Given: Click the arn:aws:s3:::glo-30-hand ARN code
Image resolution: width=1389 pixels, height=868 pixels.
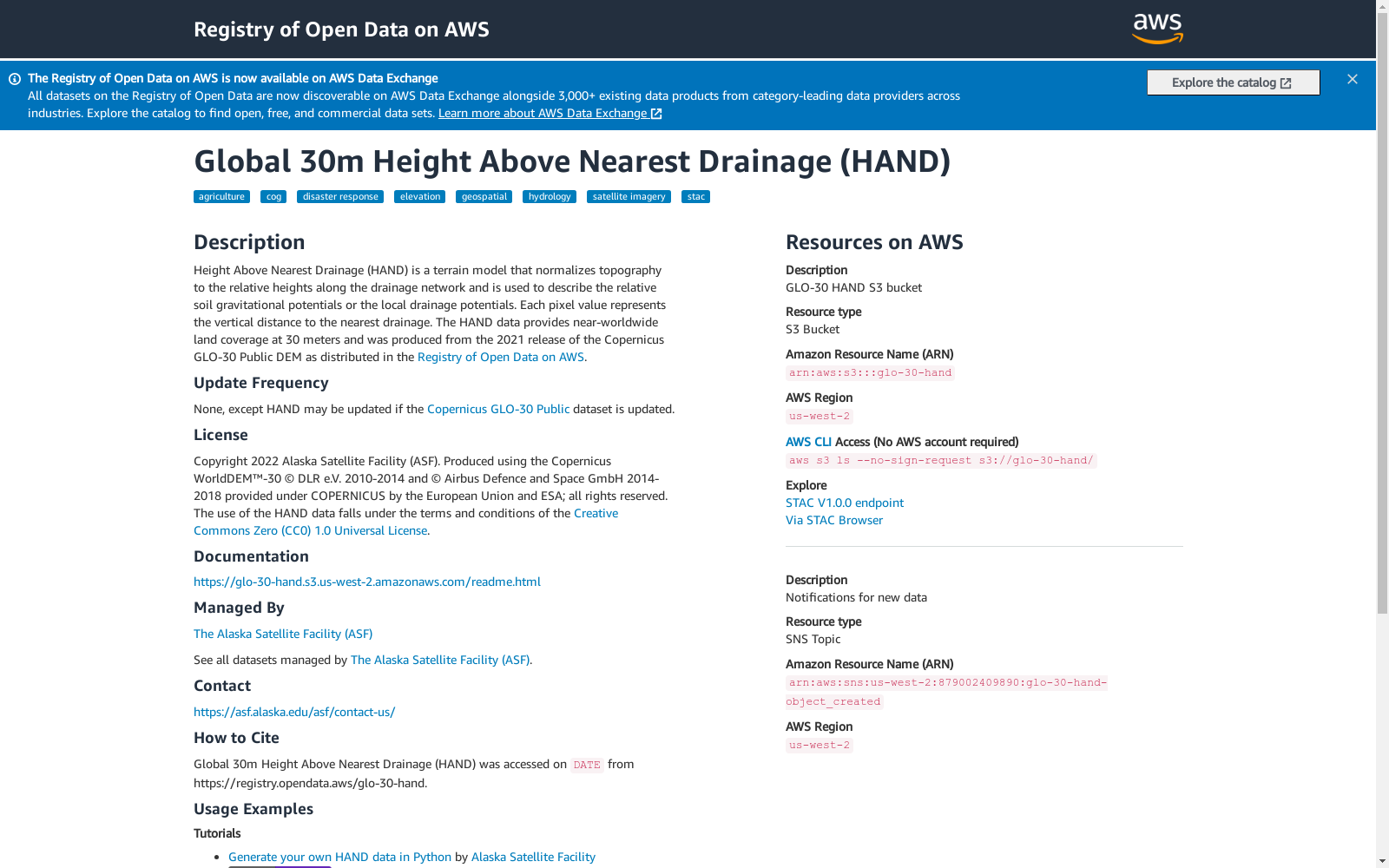Looking at the screenshot, I should 870,373.
